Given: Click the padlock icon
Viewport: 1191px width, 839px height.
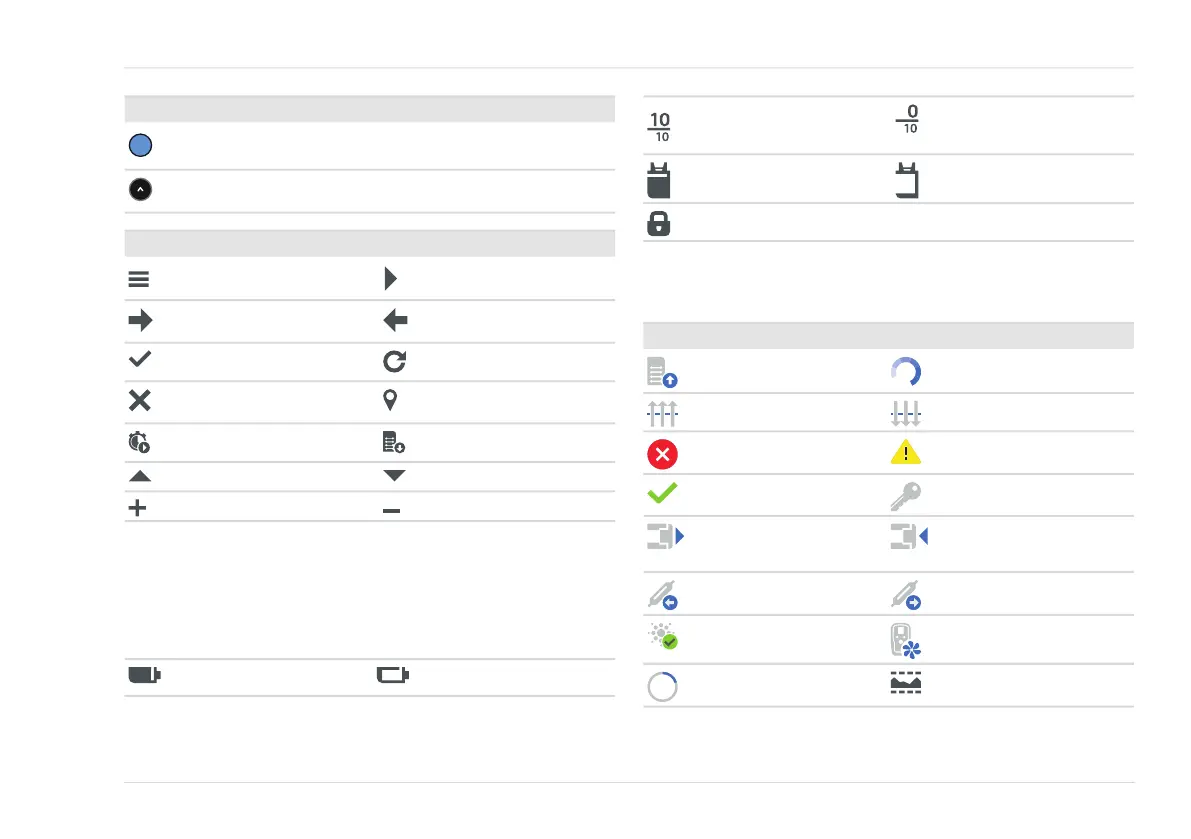Looking at the screenshot, I should coord(659,223).
